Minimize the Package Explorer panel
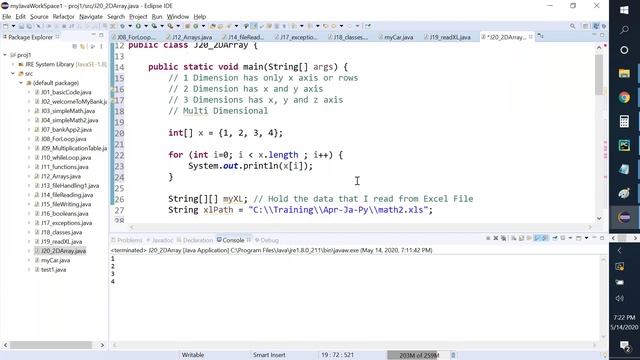 point(93,35)
